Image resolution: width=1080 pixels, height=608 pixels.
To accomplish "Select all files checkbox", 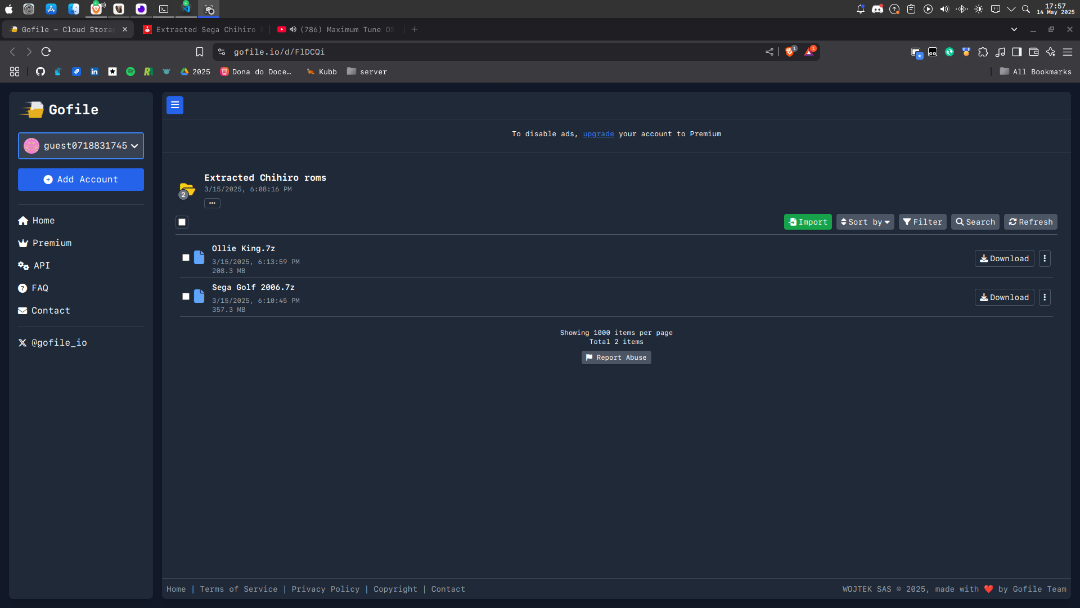I will [x=182, y=222].
